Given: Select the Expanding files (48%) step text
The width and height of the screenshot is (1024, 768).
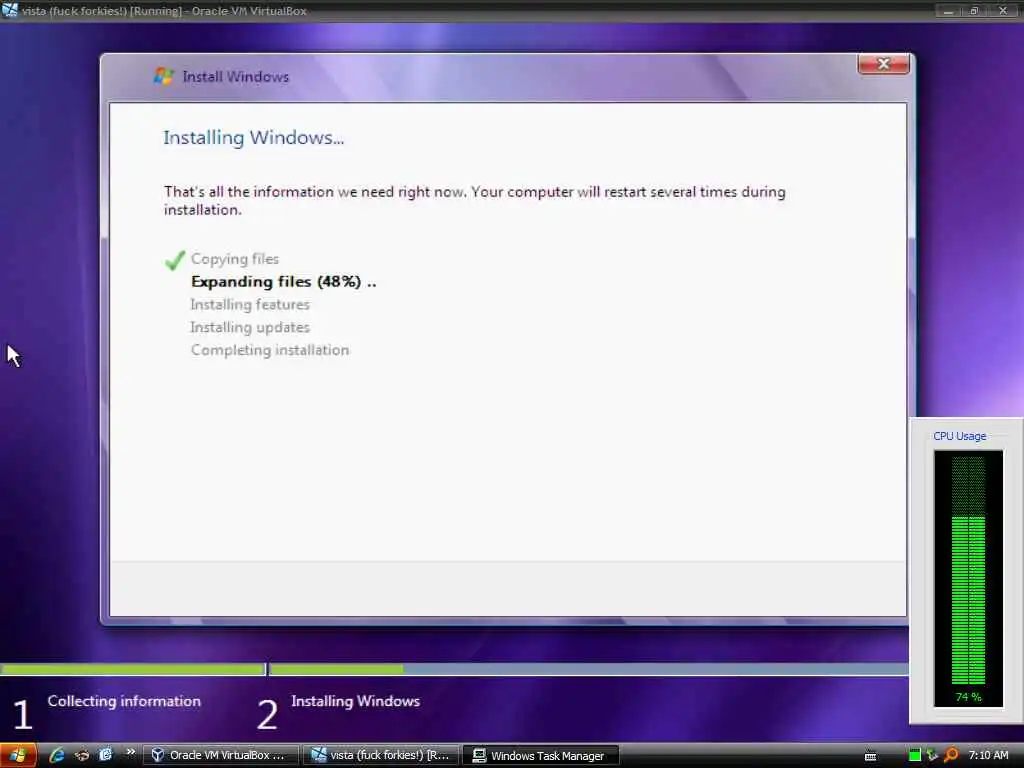Looking at the screenshot, I should click(283, 281).
